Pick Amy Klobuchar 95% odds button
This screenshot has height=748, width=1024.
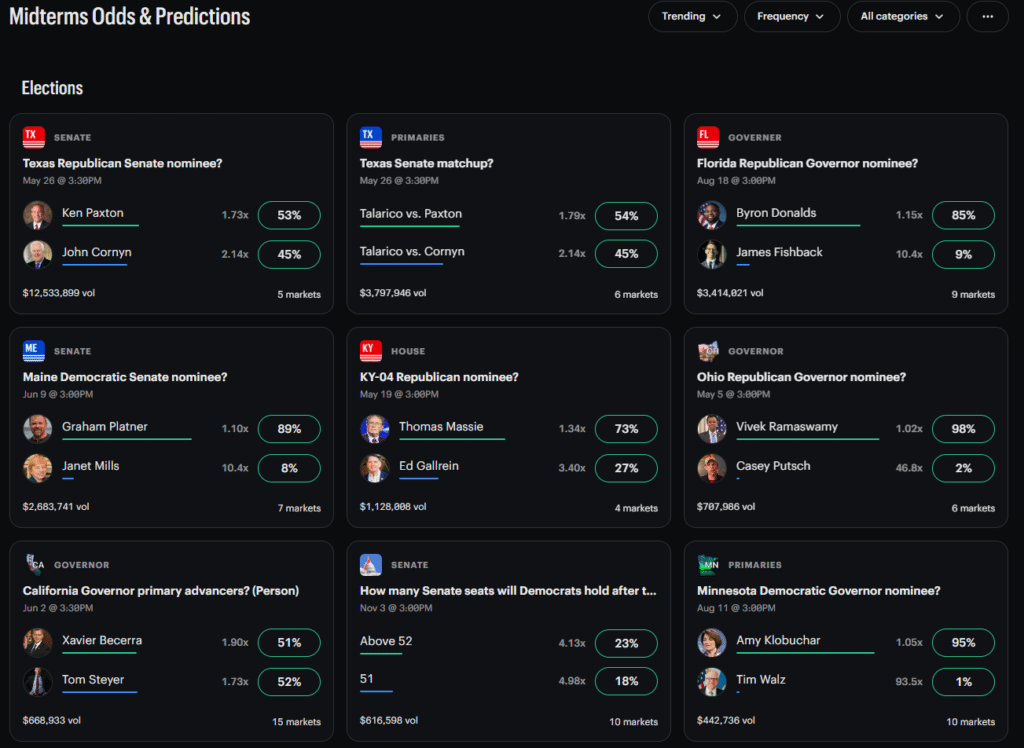(963, 643)
